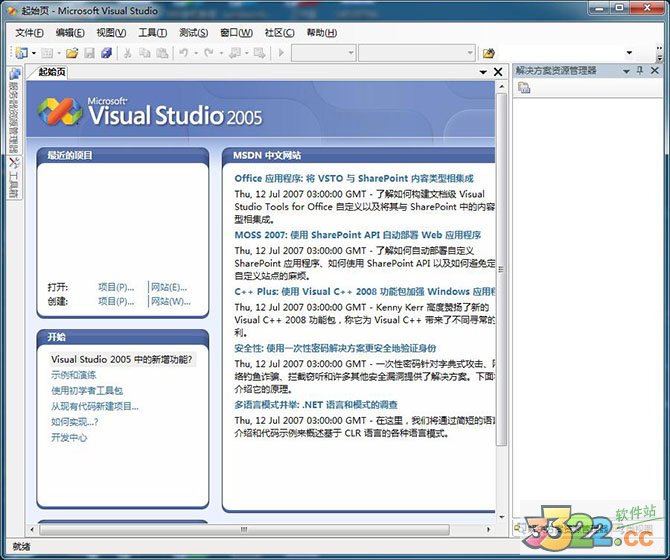Open the 文件(F) menu

tap(30, 32)
